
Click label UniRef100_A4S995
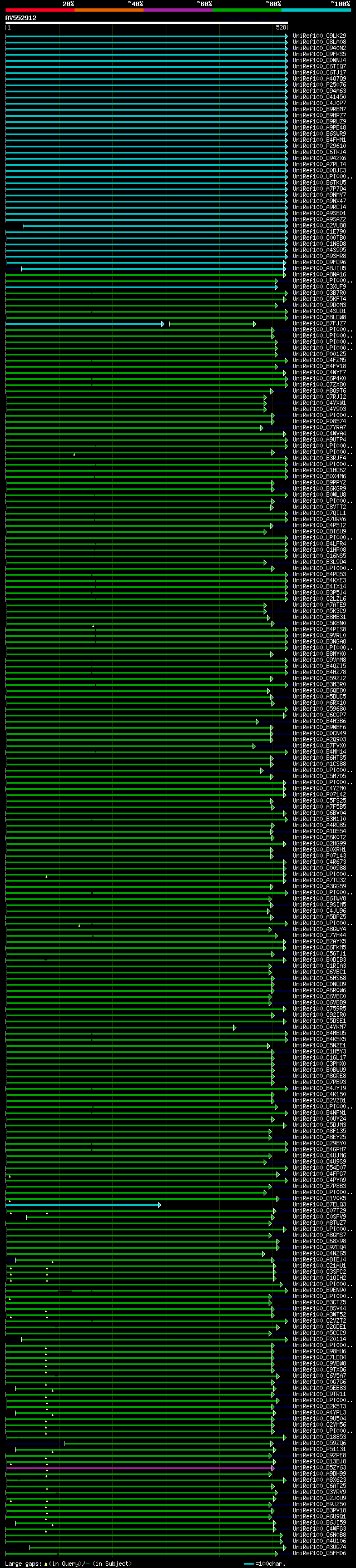(x=319, y=250)
